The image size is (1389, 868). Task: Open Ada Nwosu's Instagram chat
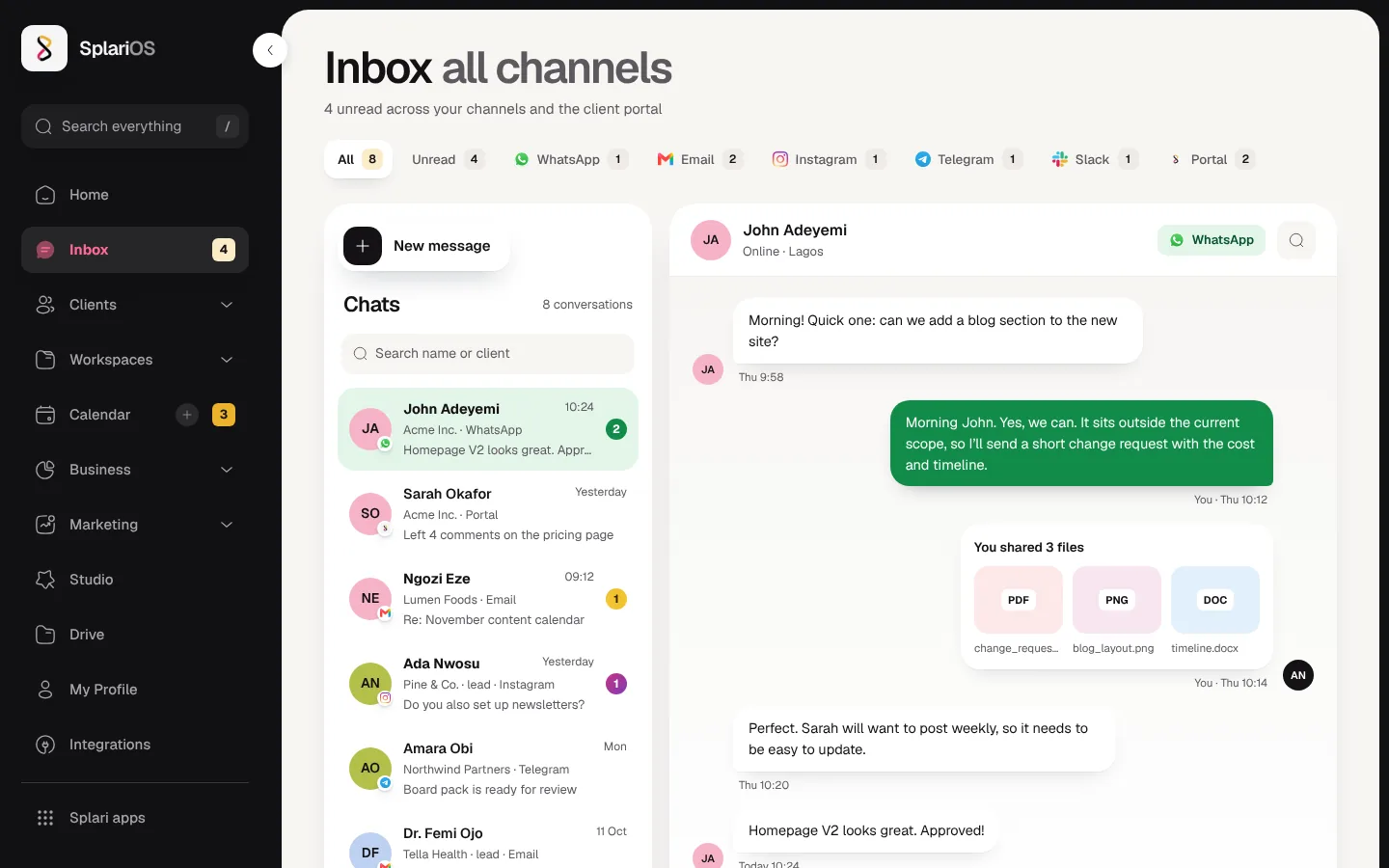(488, 684)
